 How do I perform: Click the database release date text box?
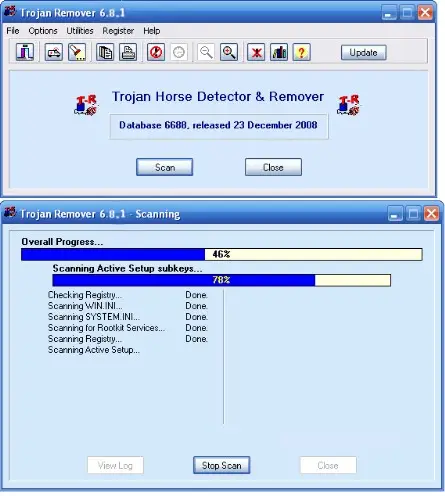[219, 126]
